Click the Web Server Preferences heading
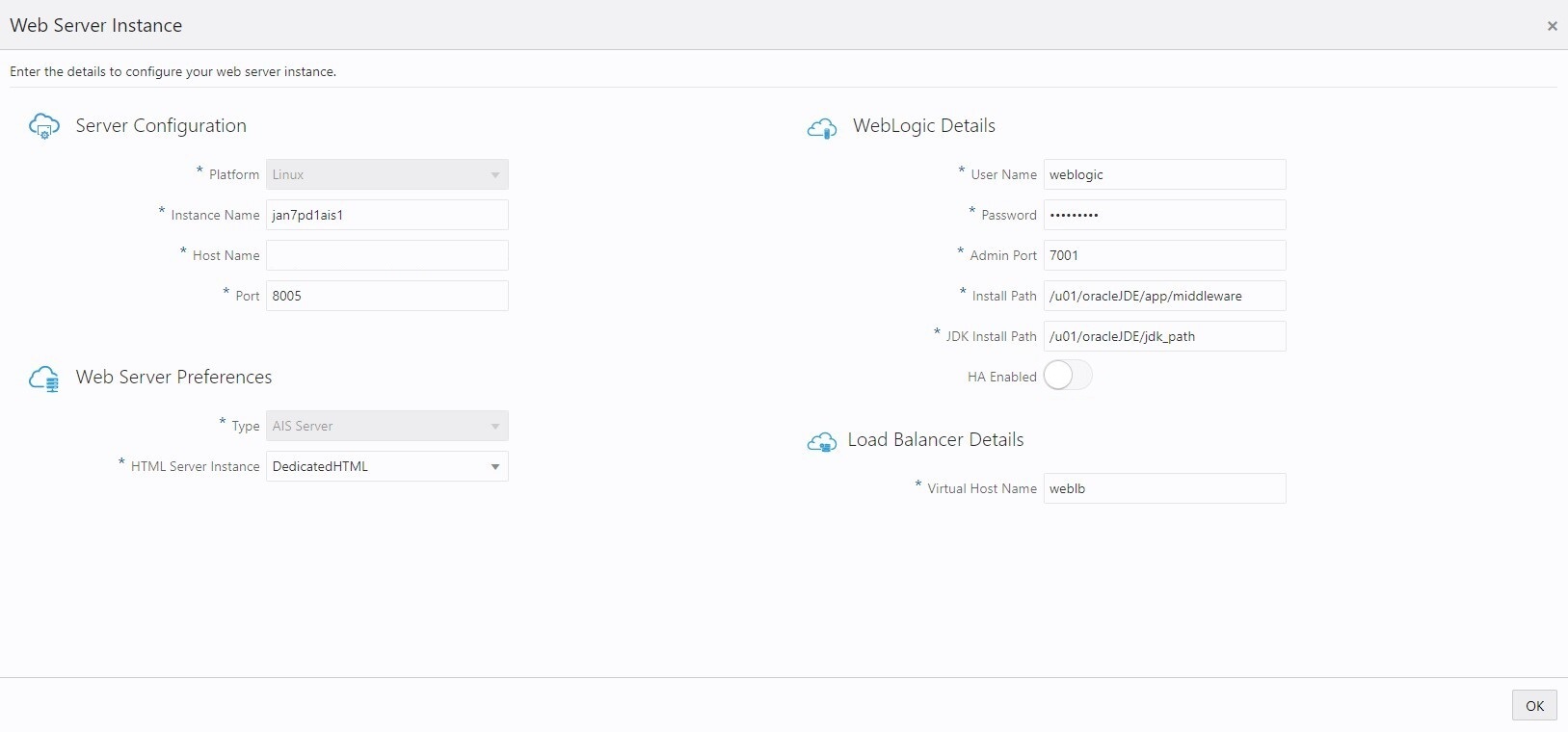This screenshot has height=732, width=1568. (173, 378)
